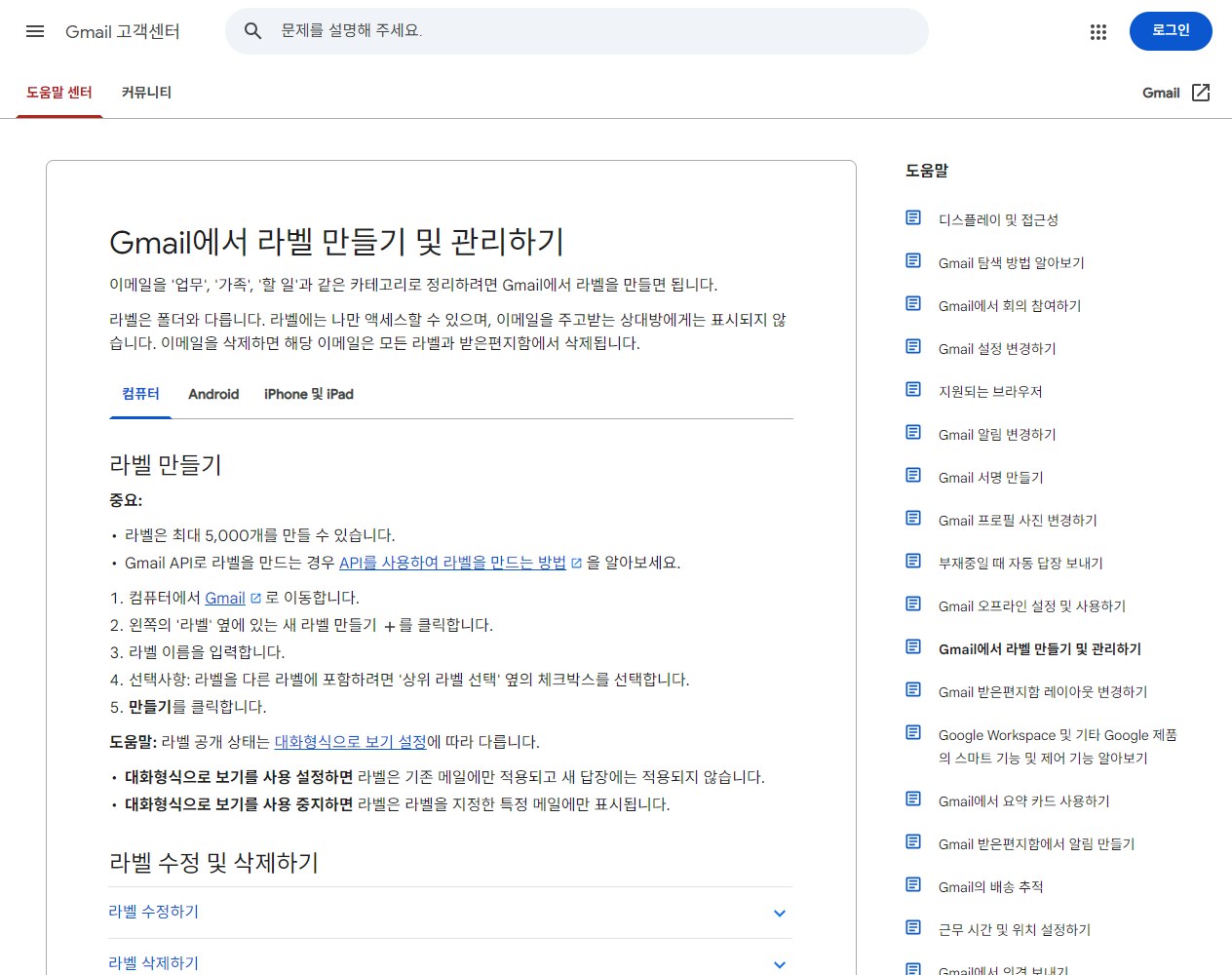The width and height of the screenshot is (1232, 975).
Task: Select the 컴퓨터 platform tab
Action: 140,394
